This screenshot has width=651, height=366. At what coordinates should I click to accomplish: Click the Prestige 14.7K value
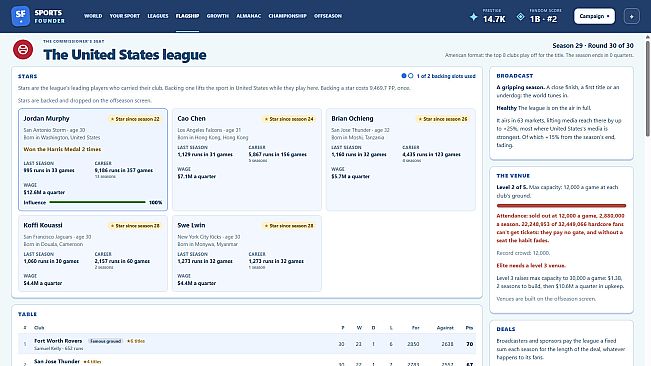click(494, 19)
